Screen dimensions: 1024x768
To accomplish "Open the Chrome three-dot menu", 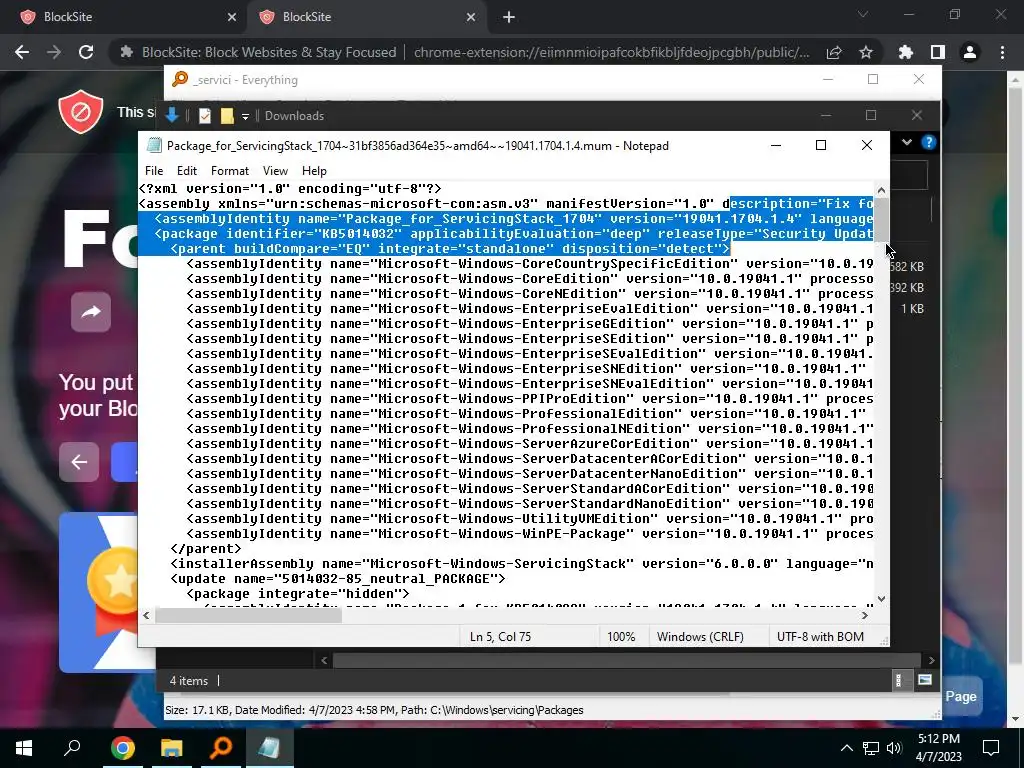I will coord(1002,52).
